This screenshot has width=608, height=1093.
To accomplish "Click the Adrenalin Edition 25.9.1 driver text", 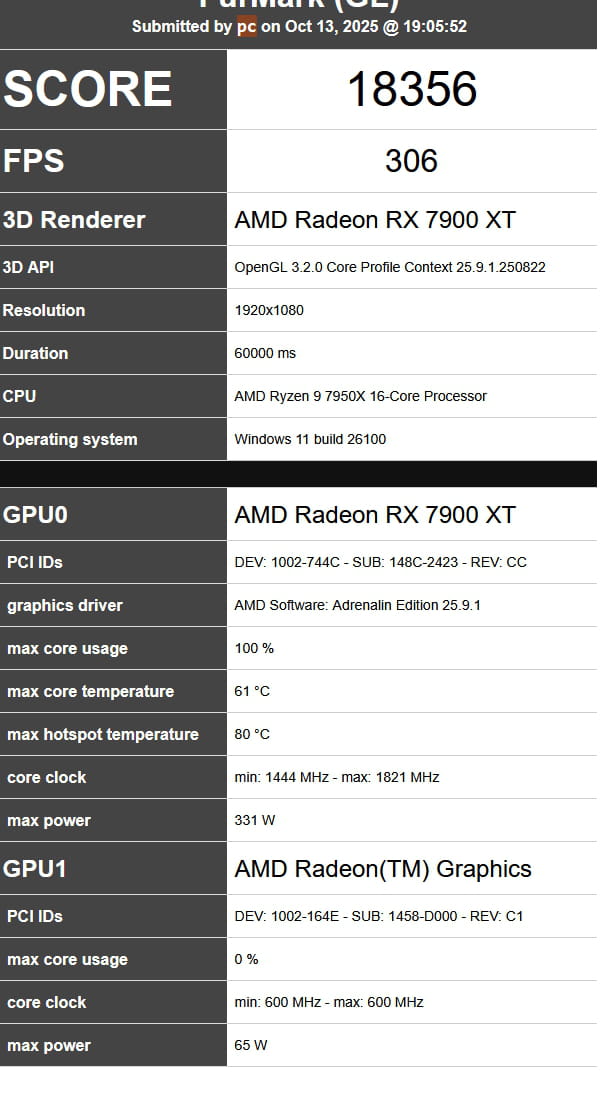I will coord(357,605).
